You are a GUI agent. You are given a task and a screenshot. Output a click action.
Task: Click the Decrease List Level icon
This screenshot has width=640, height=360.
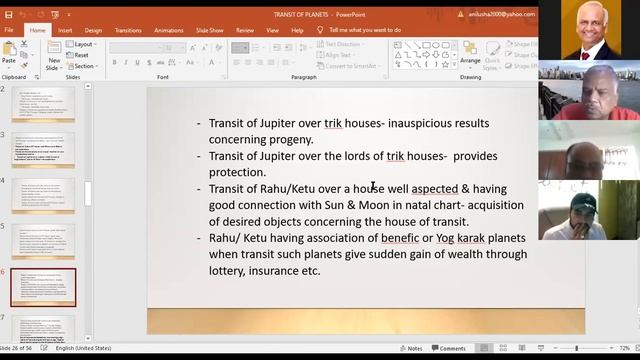277,48
